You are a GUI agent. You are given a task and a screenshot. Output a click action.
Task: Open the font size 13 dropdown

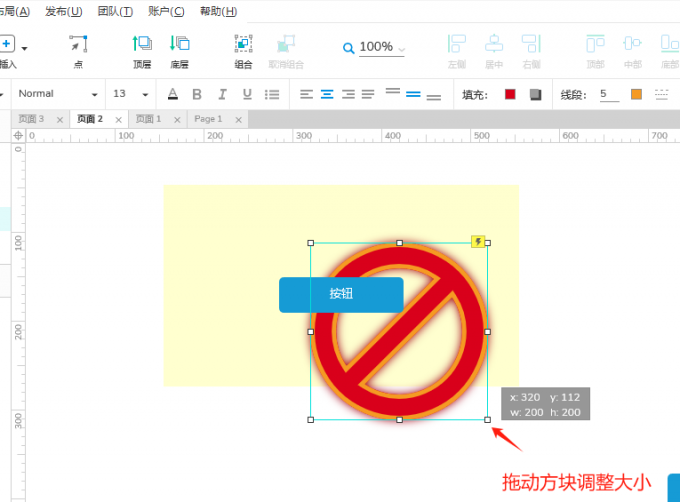tap(131, 94)
